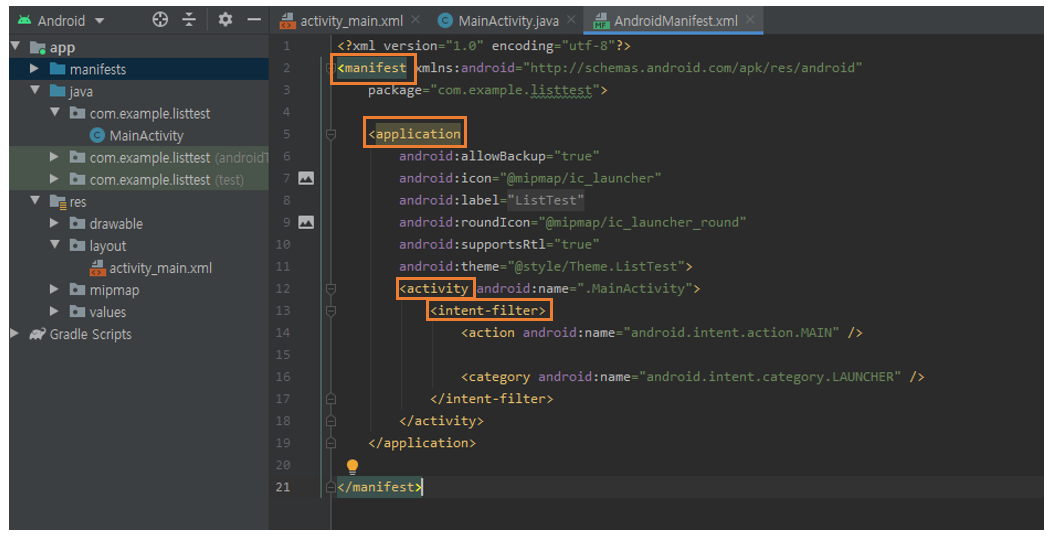Viewport: 1059px width, 541px height.
Task: Click the xml version declaration line
Action: [484, 46]
